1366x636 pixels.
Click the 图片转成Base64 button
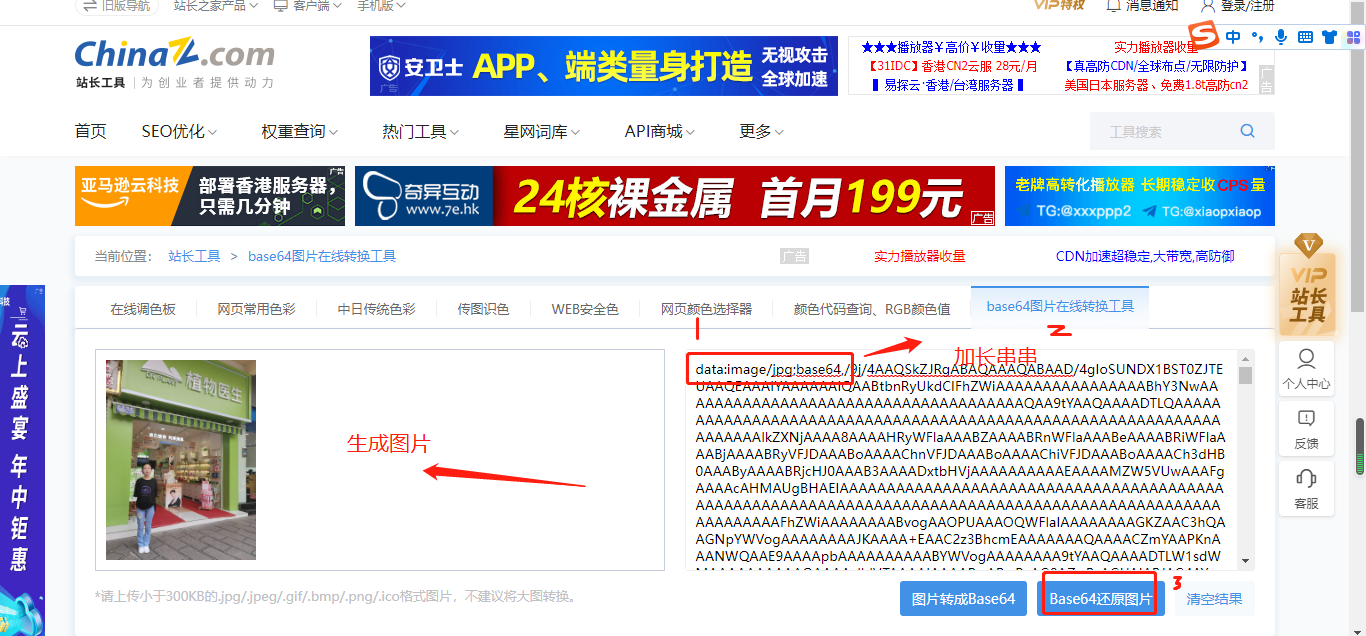tap(964, 599)
